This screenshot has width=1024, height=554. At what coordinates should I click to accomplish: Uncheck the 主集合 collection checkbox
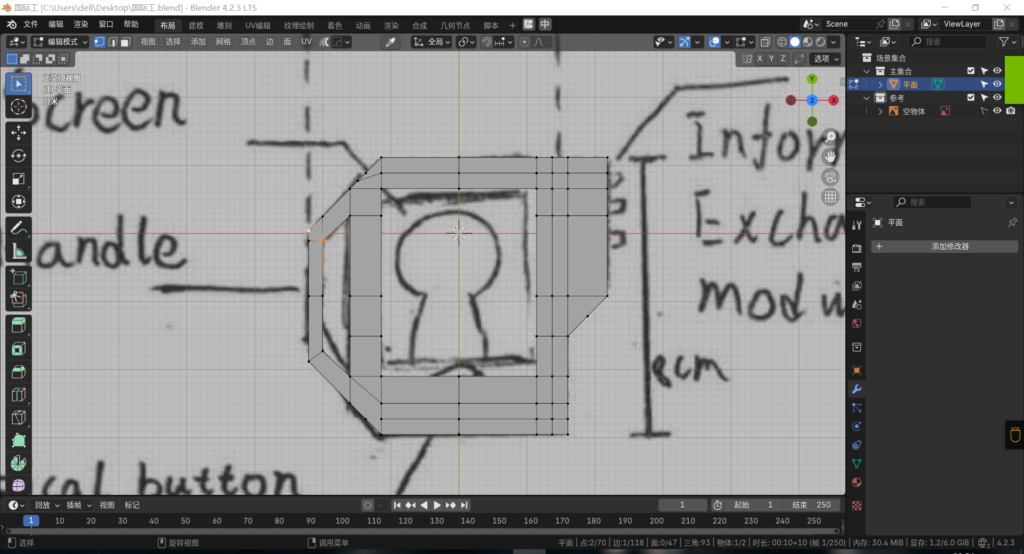click(970, 71)
